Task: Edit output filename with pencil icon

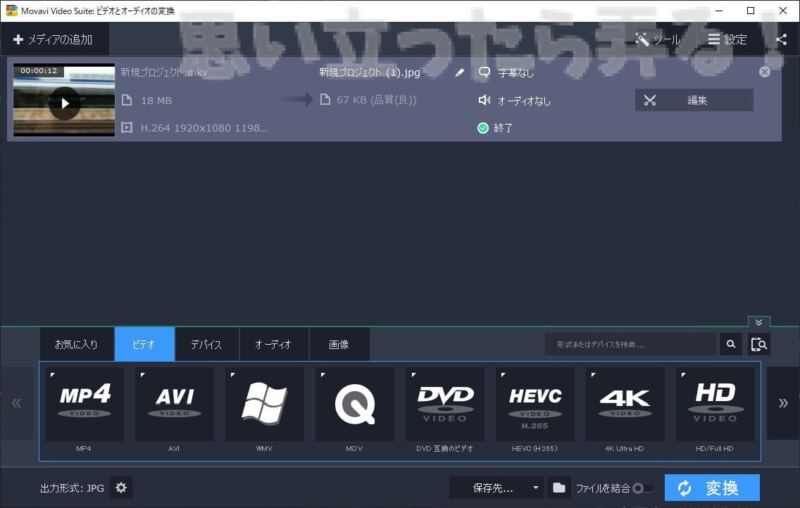Action: point(459,72)
